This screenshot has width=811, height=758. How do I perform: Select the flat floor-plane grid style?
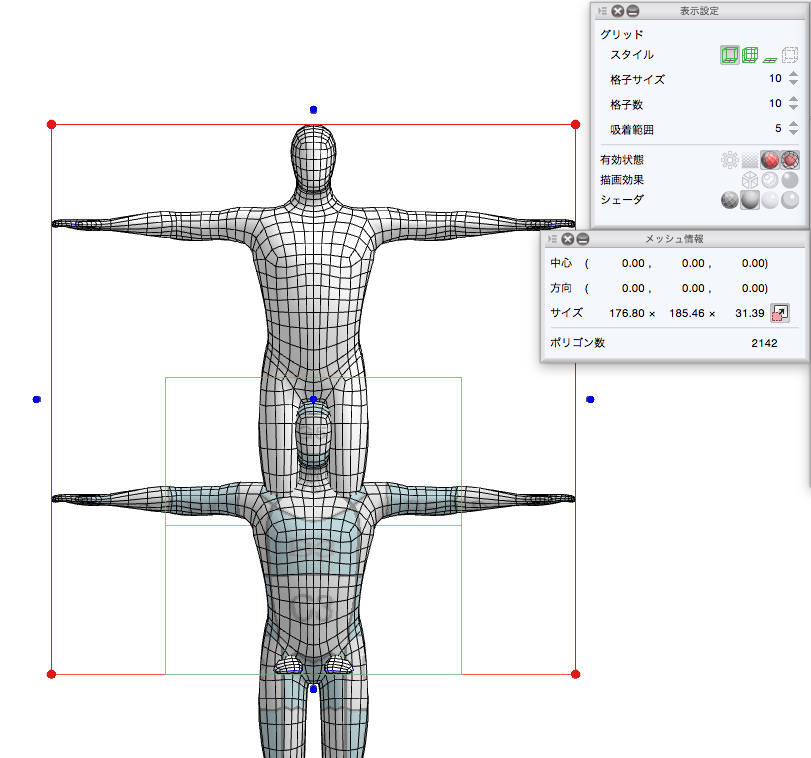770,56
